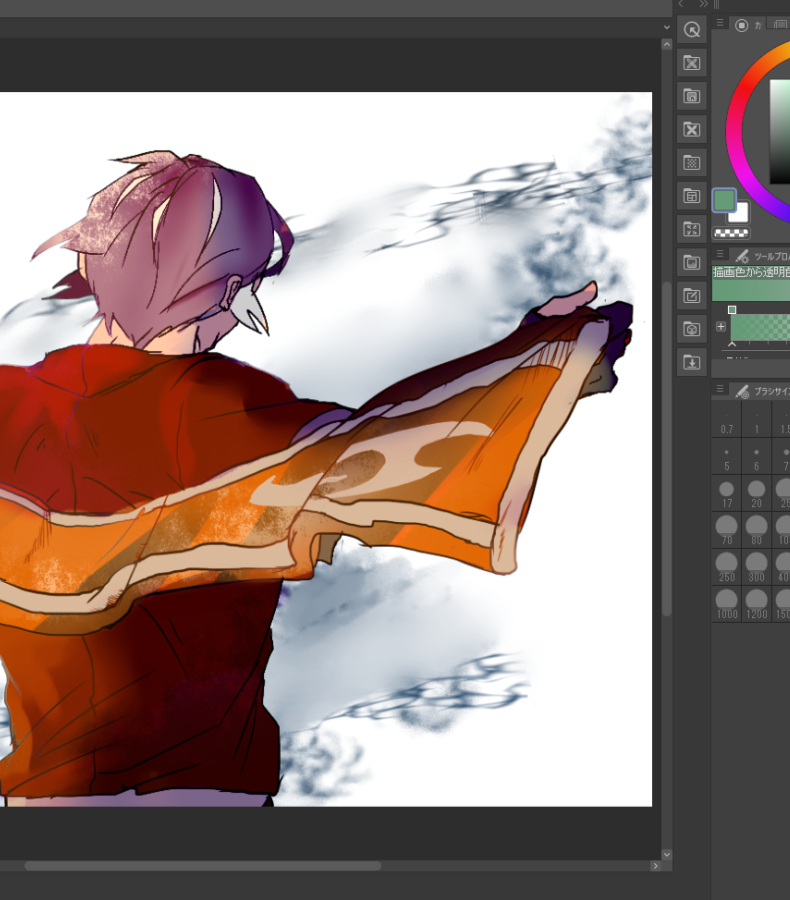Screen dimensions: 790x900
Task: Open the color wheel panel menu
Action: point(719,23)
